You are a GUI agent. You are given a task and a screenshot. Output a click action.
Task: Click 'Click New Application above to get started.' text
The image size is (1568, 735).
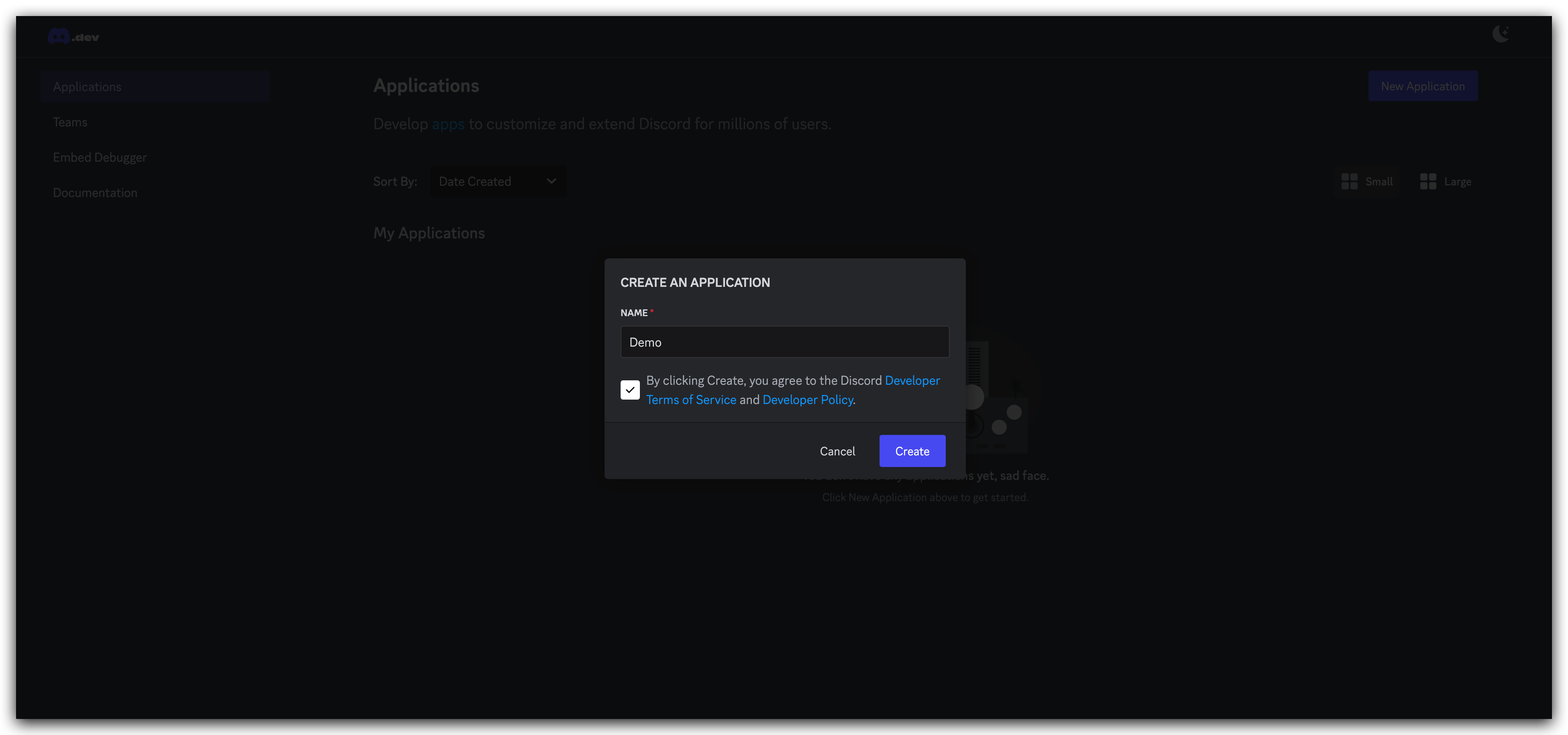coord(925,497)
